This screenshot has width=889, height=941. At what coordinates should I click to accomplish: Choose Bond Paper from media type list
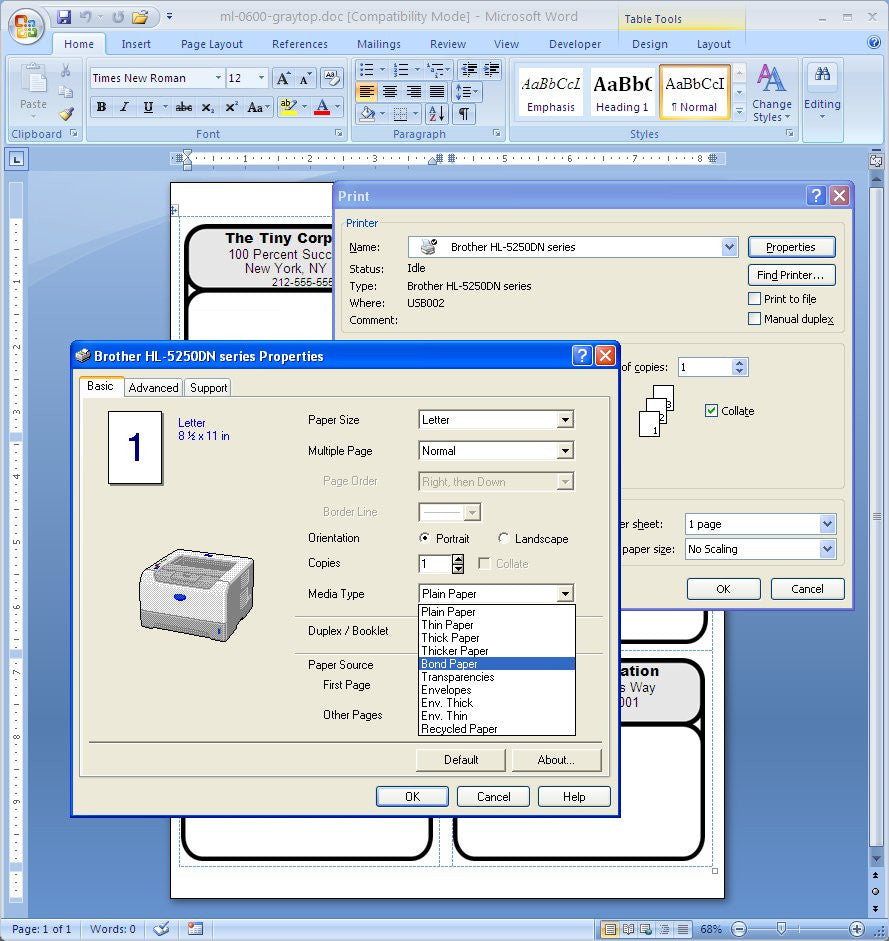[449, 664]
